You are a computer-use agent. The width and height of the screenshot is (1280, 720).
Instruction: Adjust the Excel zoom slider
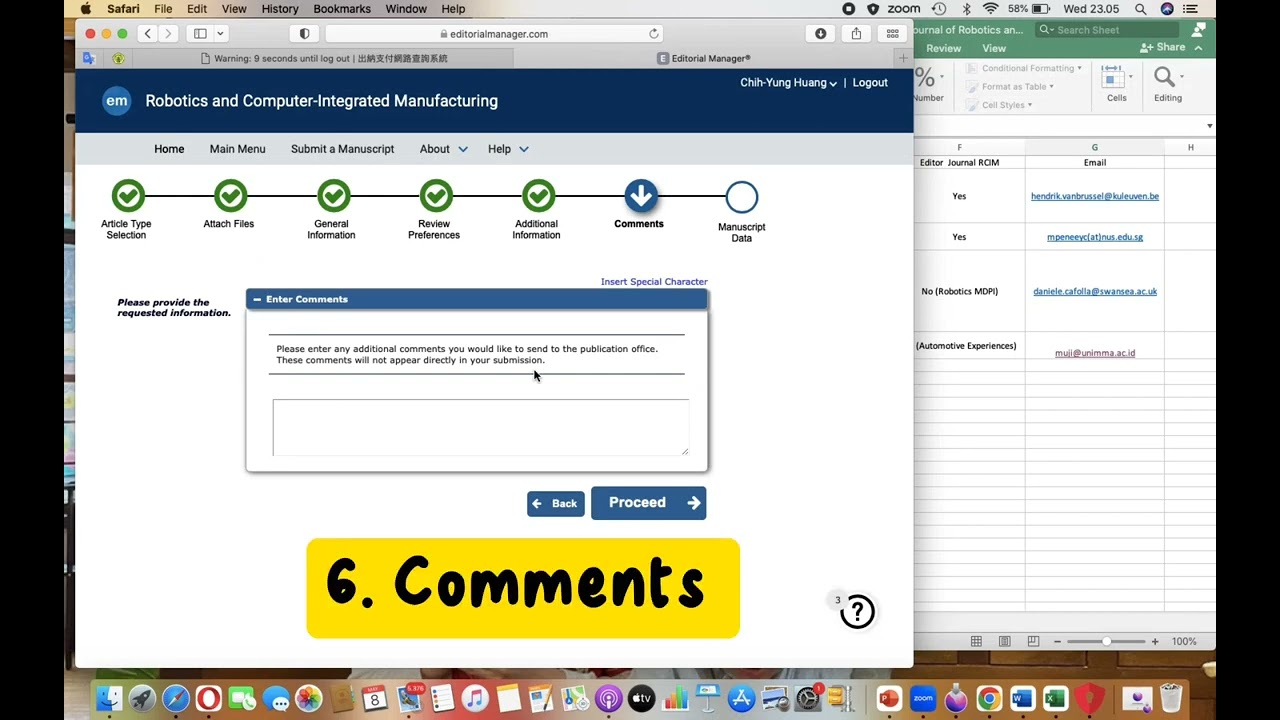(1107, 641)
